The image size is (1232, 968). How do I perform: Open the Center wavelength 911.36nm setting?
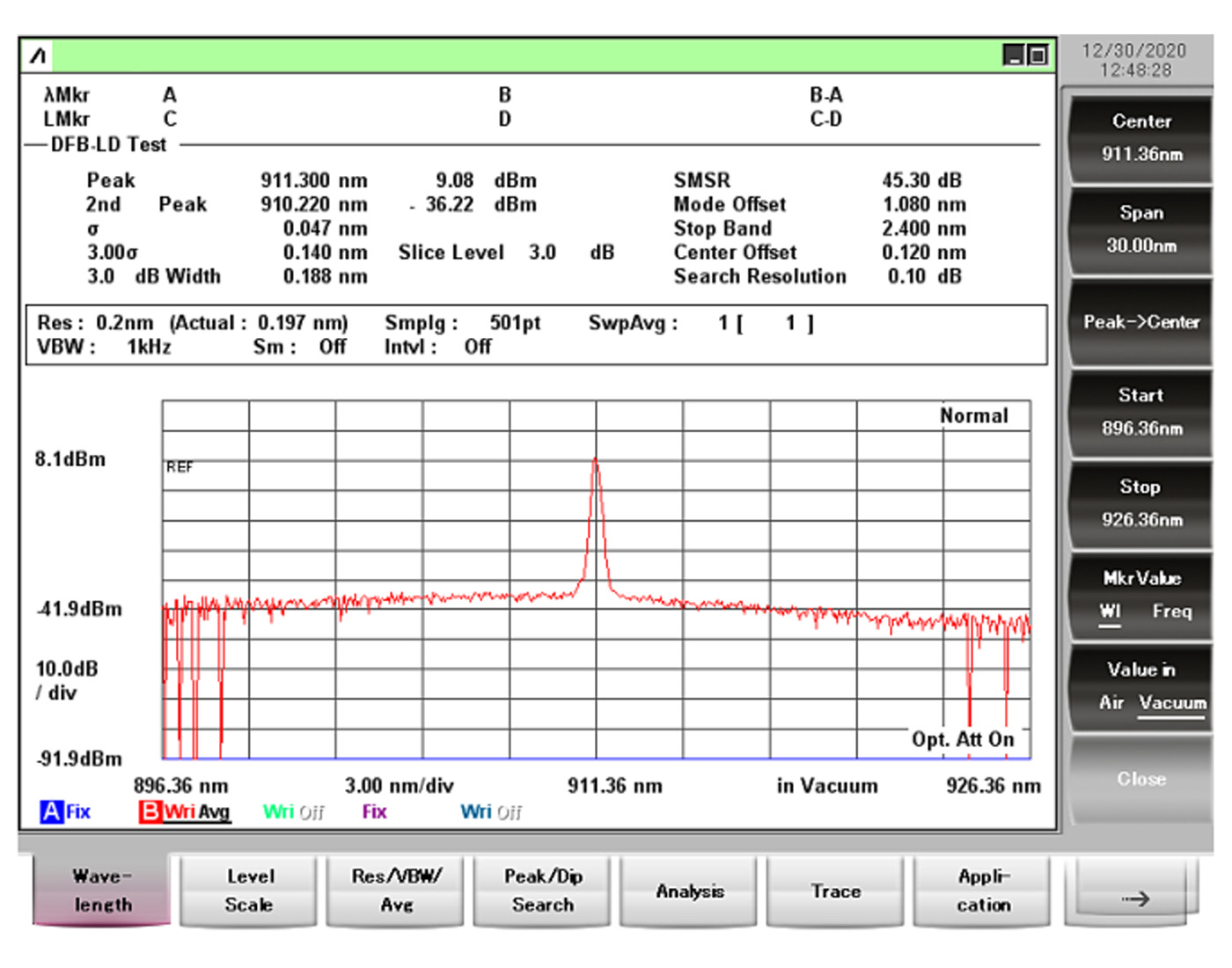tap(1140, 138)
